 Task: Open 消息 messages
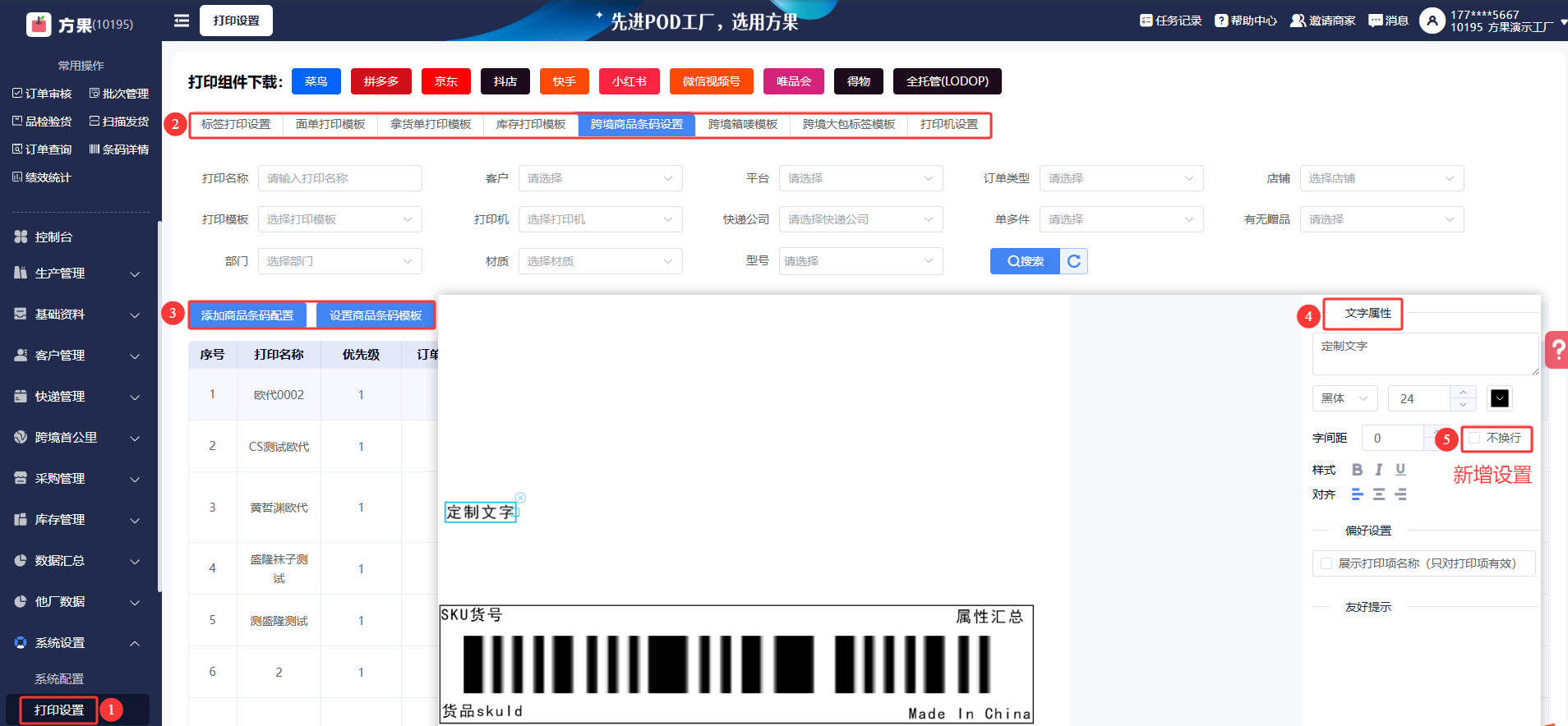tap(1388, 21)
